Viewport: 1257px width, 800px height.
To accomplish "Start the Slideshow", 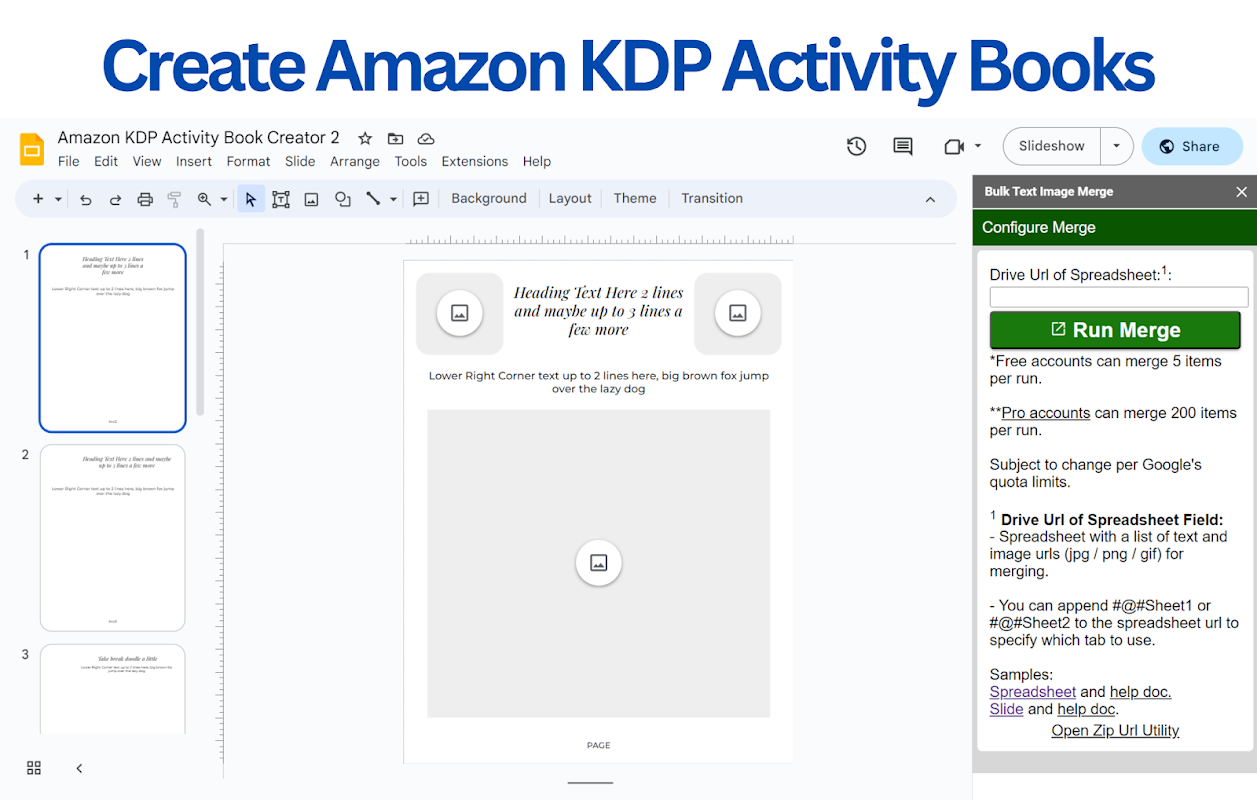I will point(1051,146).
